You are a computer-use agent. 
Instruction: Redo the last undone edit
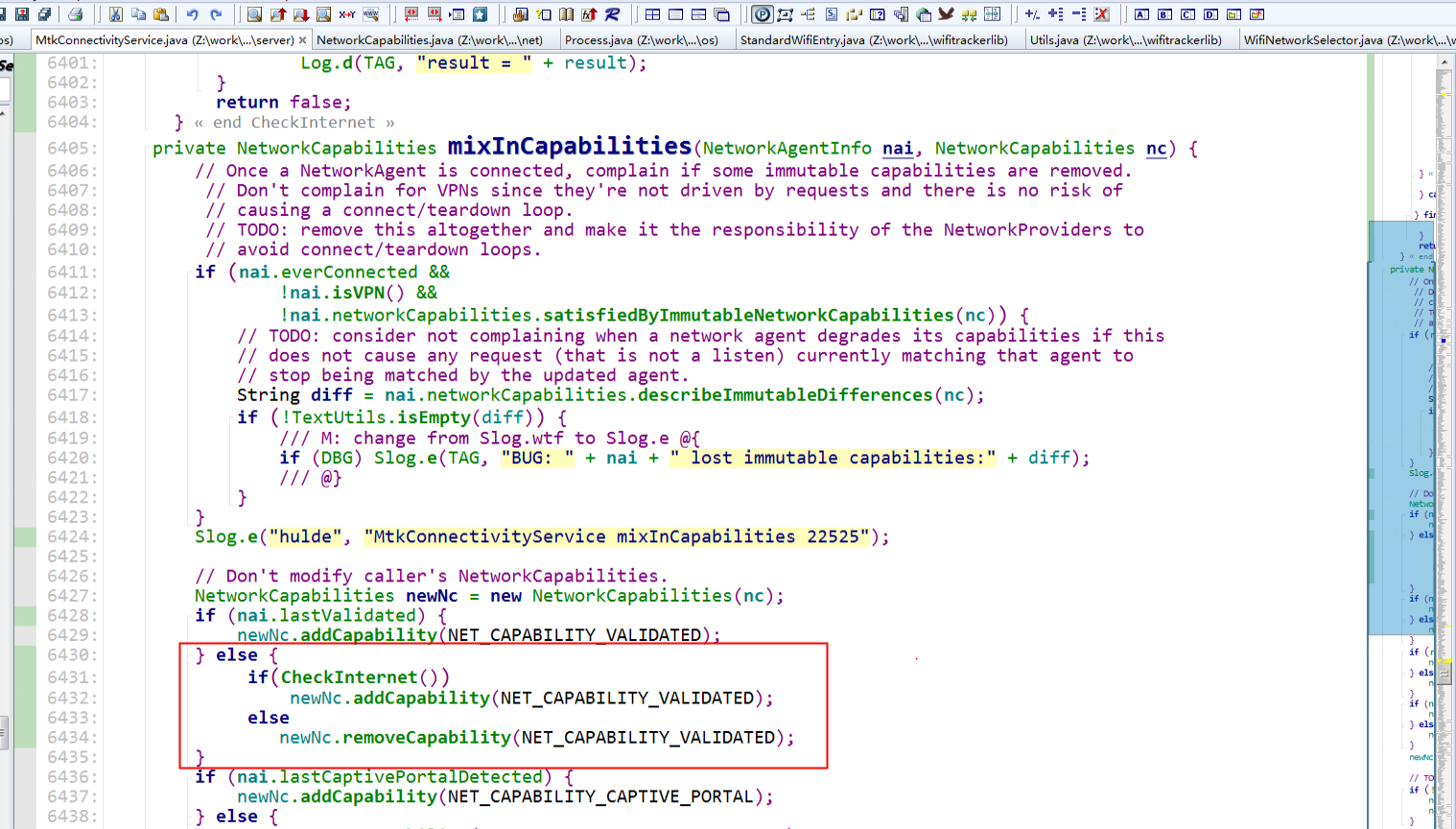(216, 14)
